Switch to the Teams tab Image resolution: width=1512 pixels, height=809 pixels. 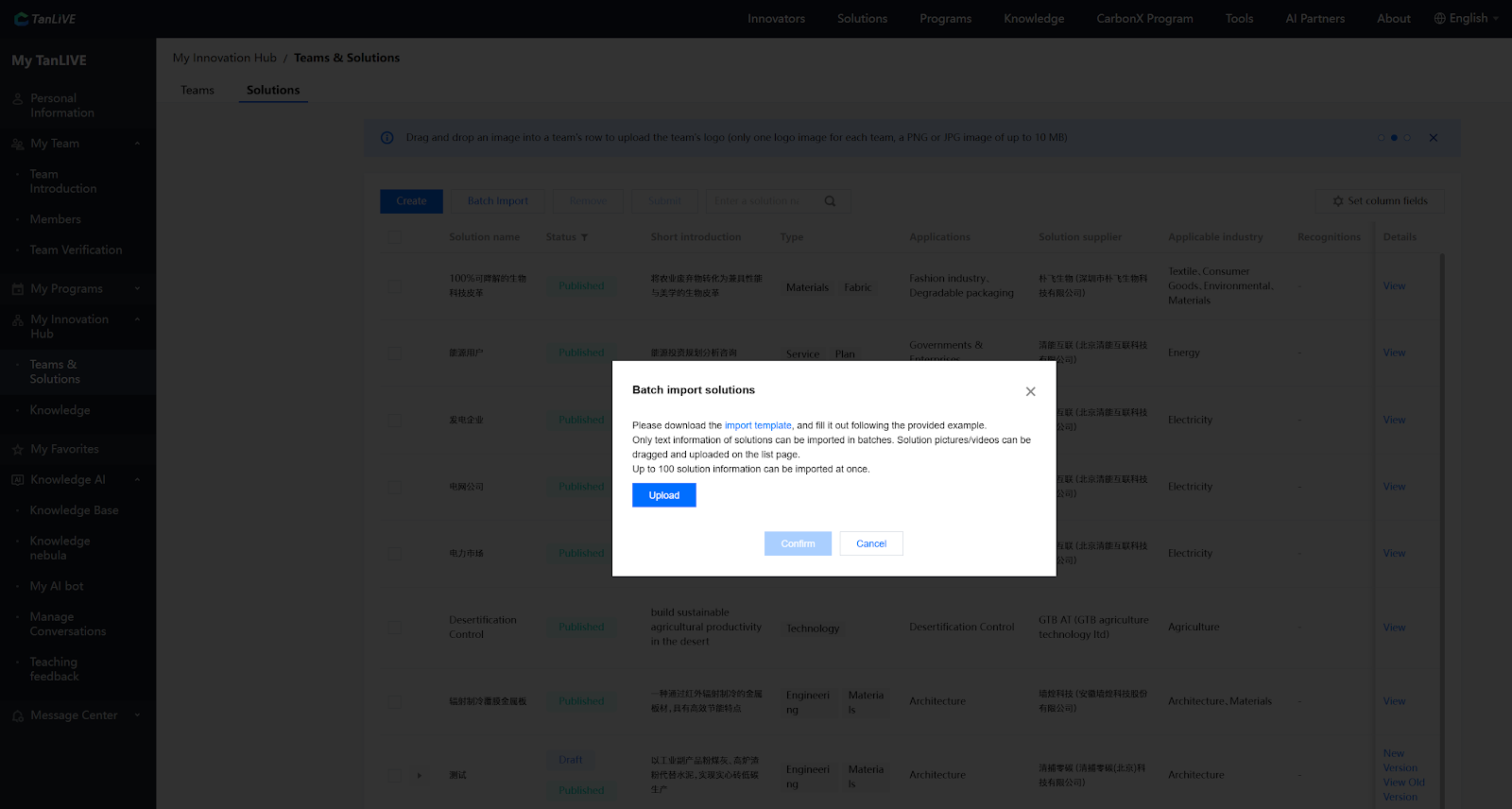pos(198,90)
